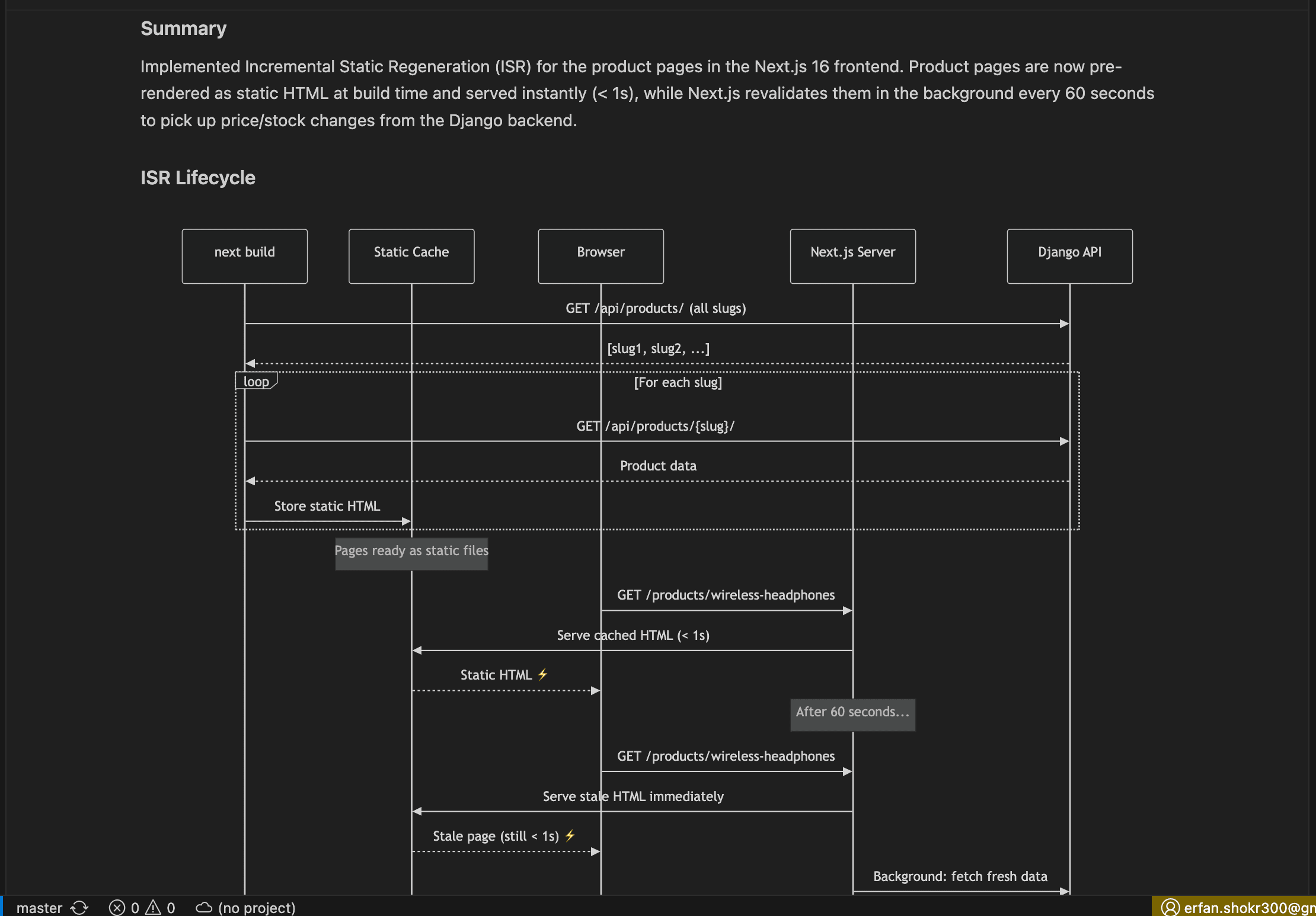Click the Next.js Server participant box

point(852,256)
